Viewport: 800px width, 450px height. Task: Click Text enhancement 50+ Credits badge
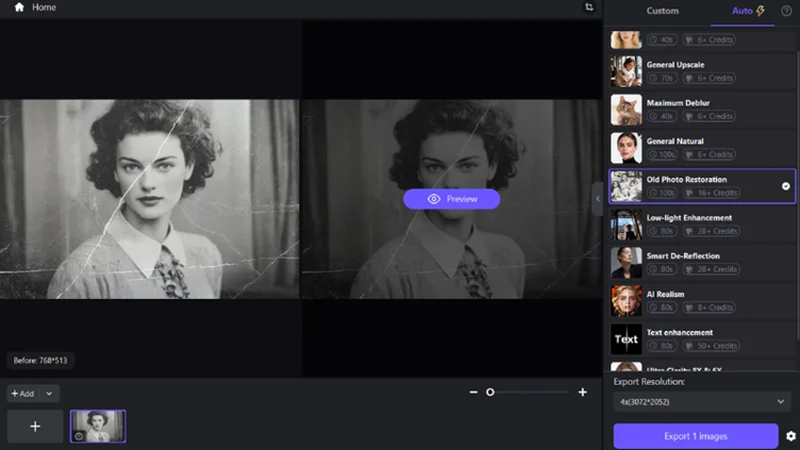[711, 346]
